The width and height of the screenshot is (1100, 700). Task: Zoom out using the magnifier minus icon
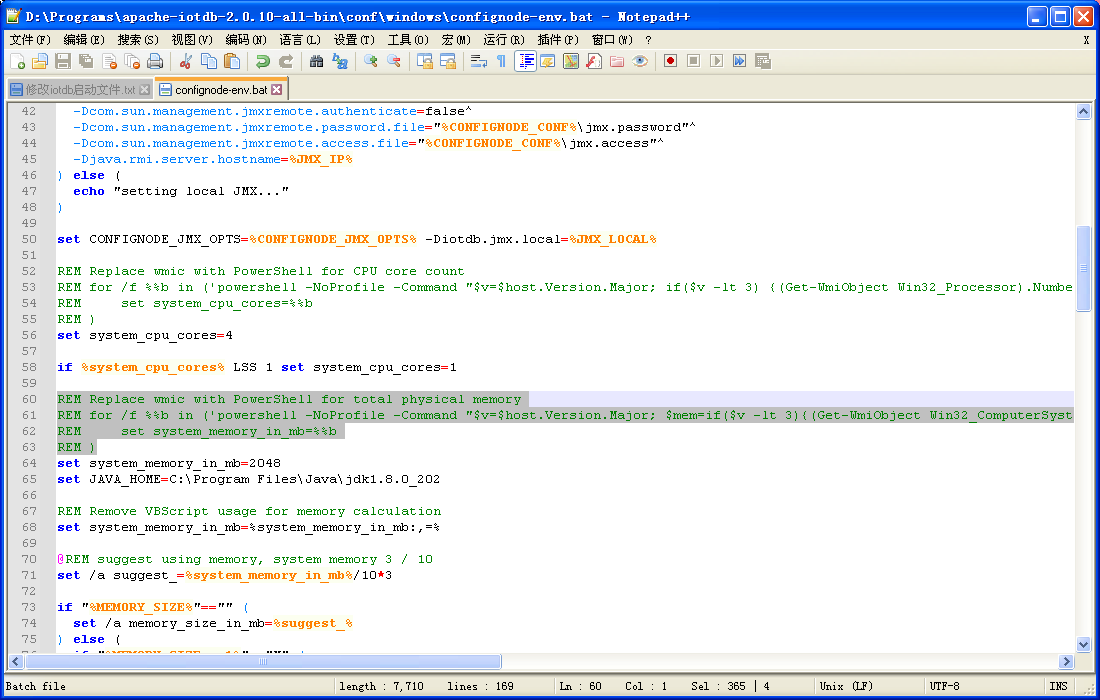pos(394,62)
